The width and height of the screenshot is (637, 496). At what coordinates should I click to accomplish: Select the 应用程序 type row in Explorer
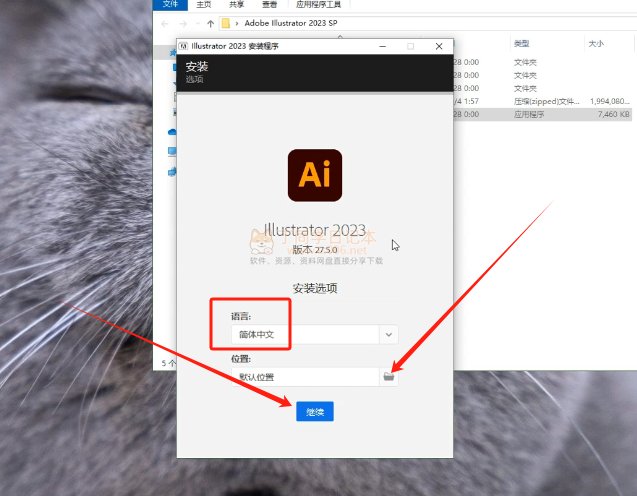coord(542,114)
